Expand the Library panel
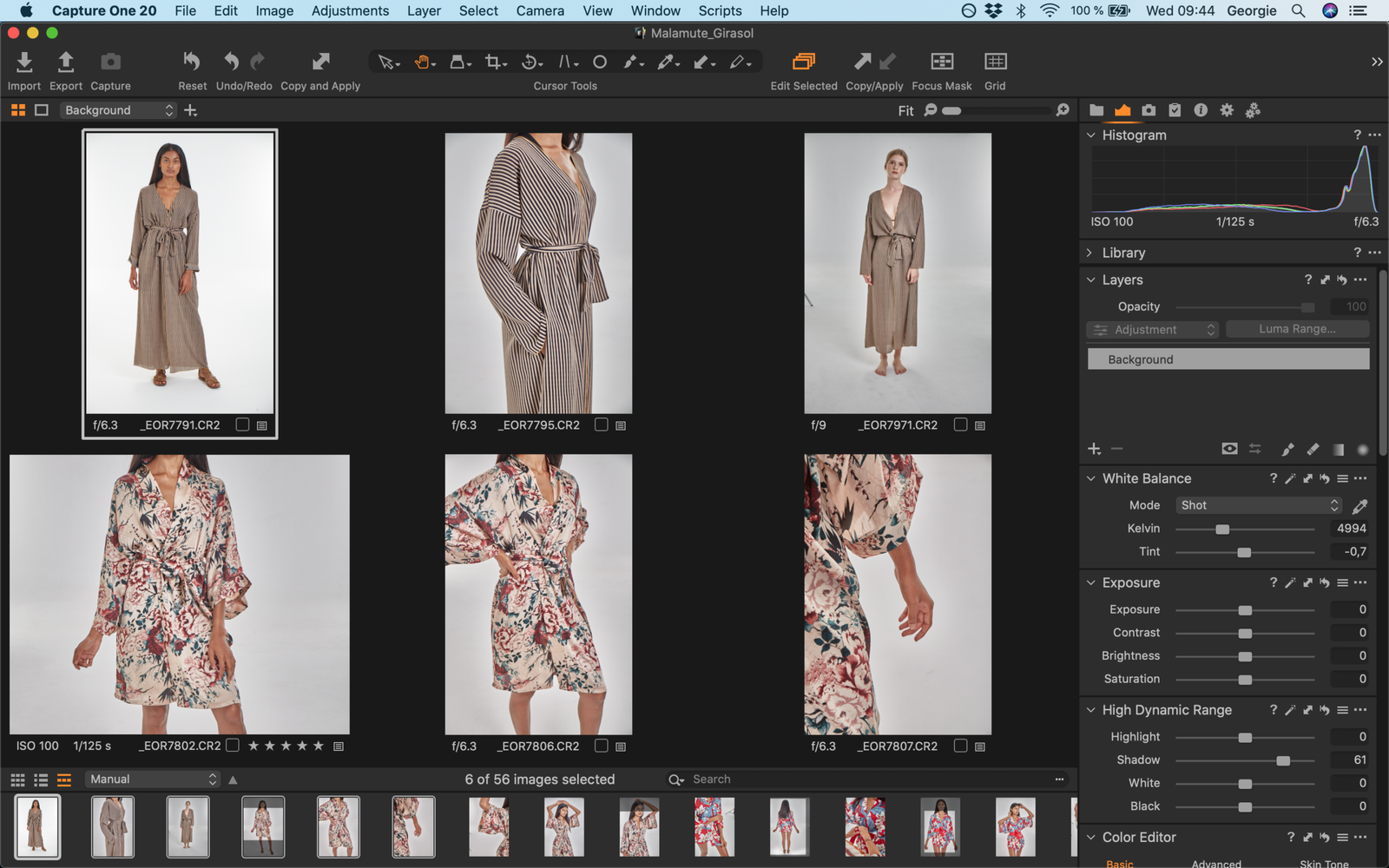Screen dimensions: 1389x868 [x=1091, y=253]
